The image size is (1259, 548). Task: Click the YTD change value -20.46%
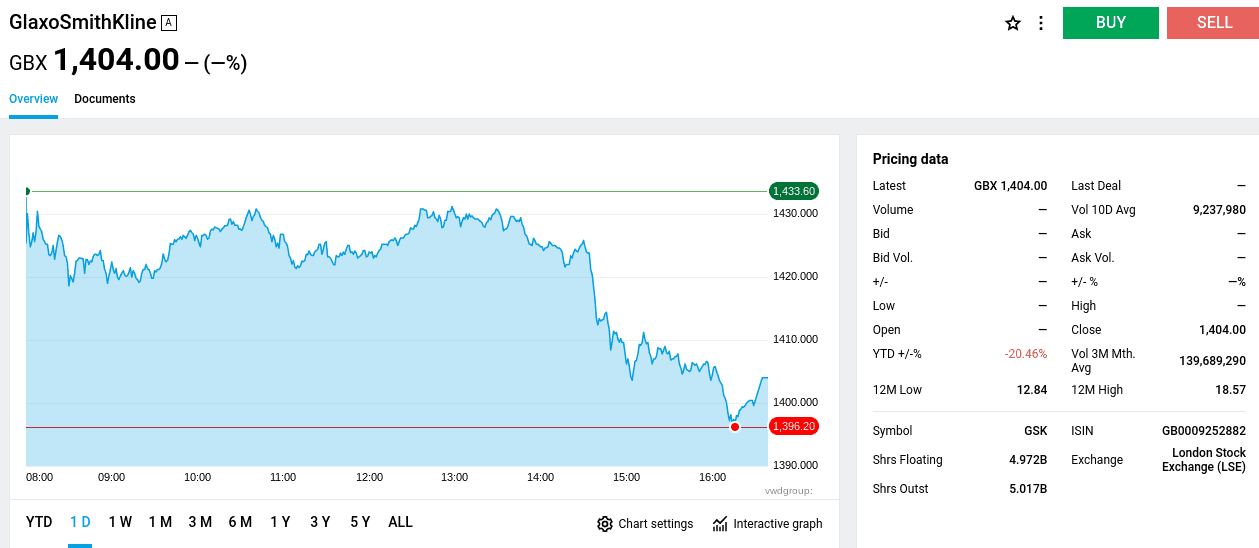coord(1026,354)
